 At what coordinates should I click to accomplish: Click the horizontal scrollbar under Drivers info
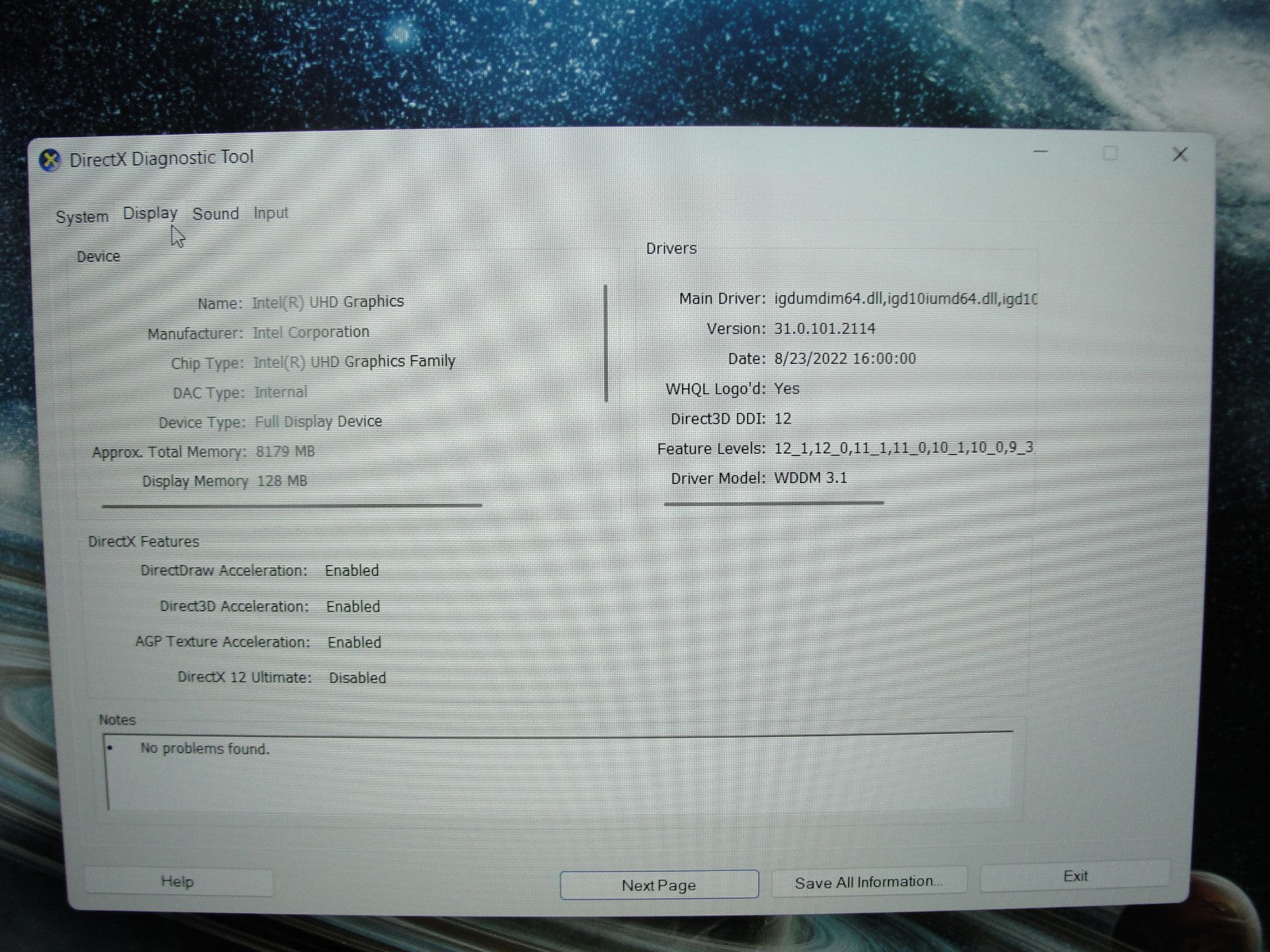(x=774, y=502)
